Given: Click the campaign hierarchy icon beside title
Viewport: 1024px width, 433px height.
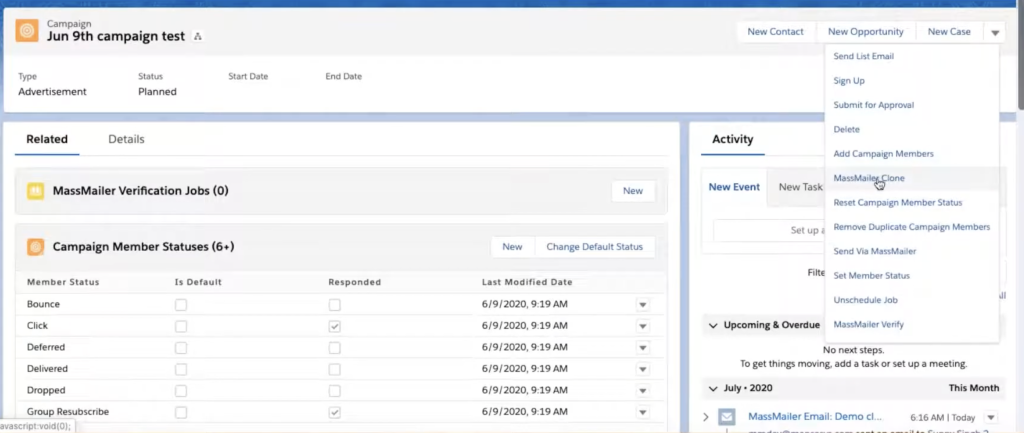Looking at the screenshot, I should (x=198, y=37).
